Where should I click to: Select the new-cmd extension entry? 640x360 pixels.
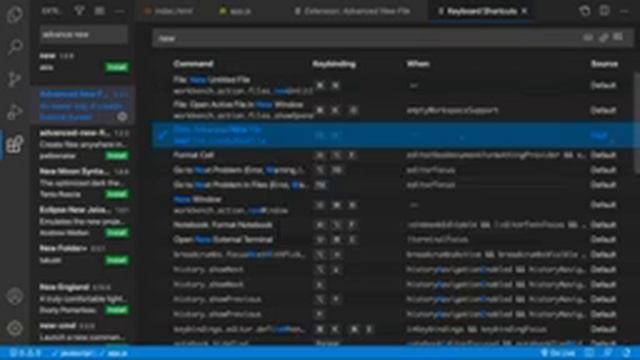coord(84,331)
